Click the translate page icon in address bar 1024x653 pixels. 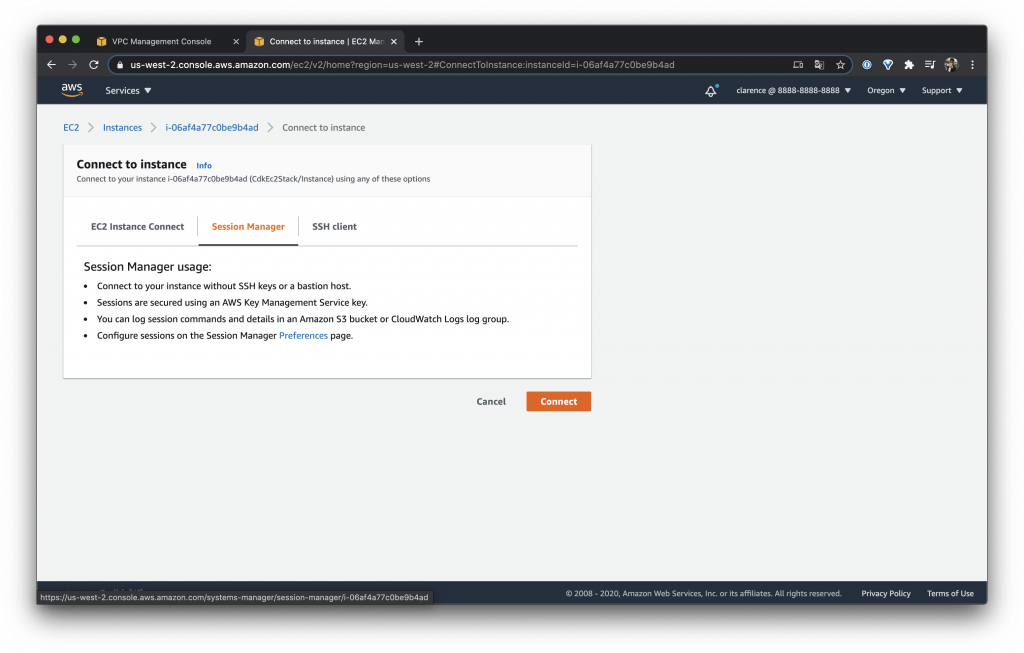click(x=819, y=65)
